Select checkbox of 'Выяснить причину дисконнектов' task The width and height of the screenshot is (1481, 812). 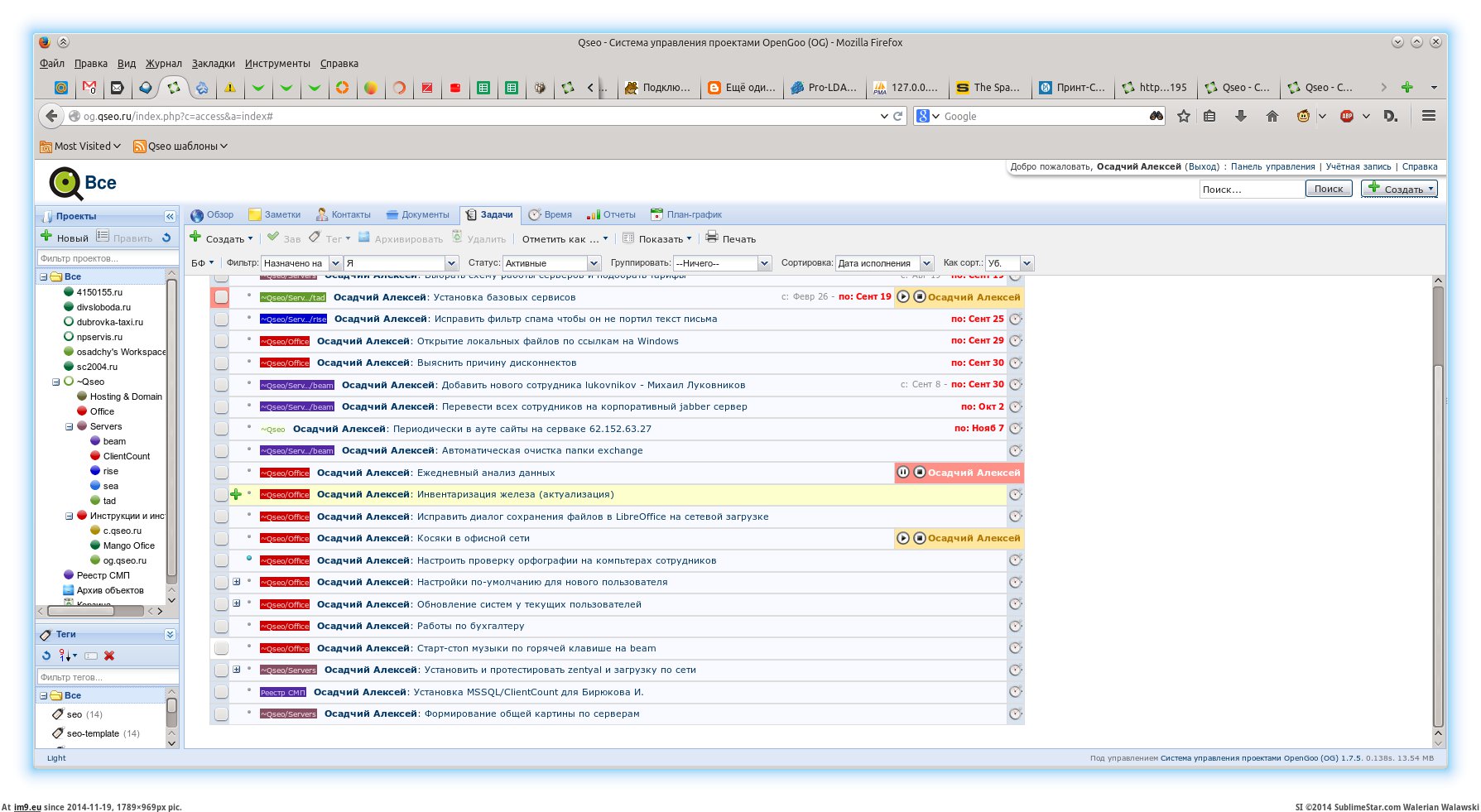221,363
